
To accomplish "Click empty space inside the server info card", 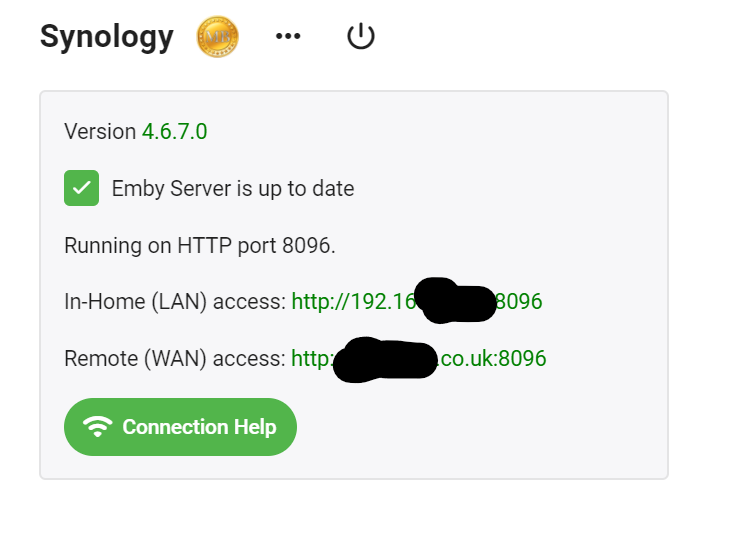I will point(520,200).
